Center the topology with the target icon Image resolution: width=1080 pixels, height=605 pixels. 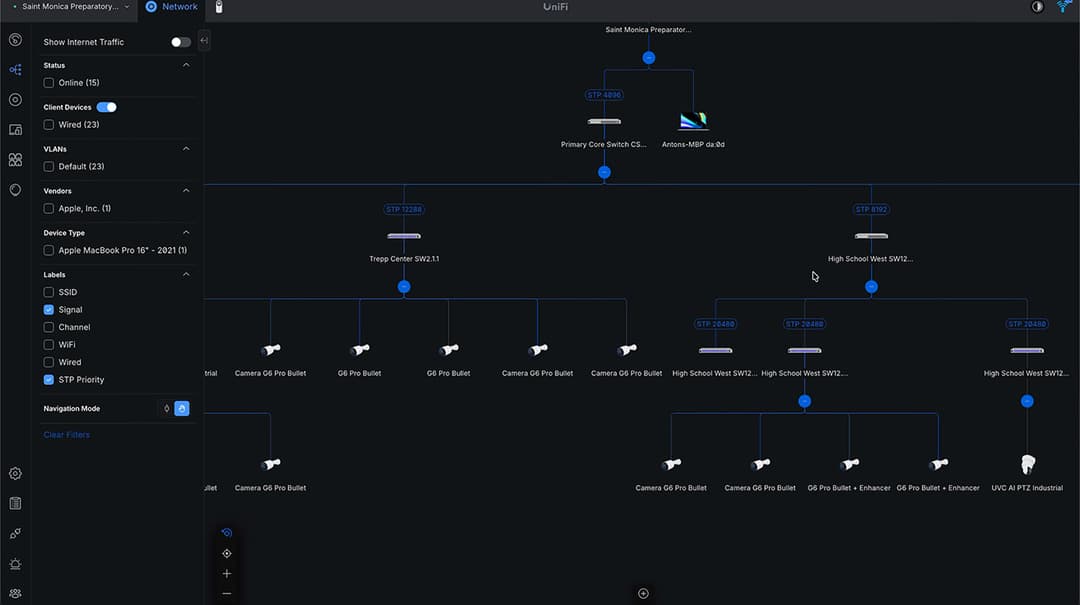coord(227,553)
